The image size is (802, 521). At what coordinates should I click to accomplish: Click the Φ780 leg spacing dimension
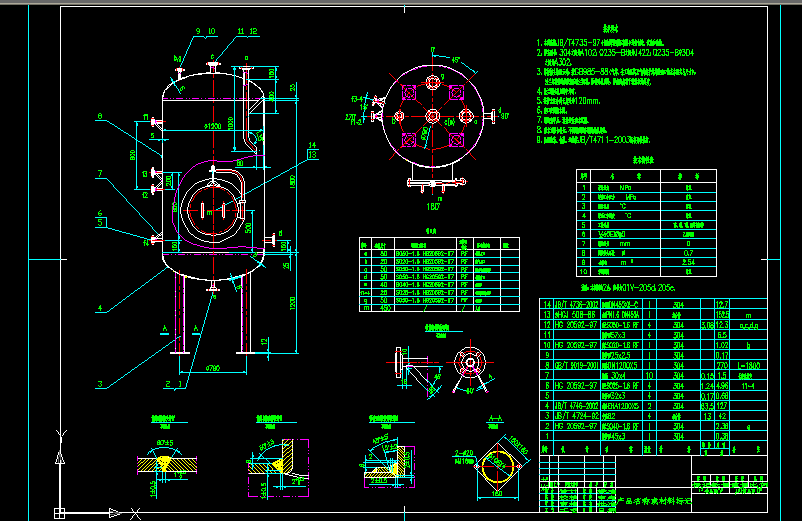tap(212, 369)
